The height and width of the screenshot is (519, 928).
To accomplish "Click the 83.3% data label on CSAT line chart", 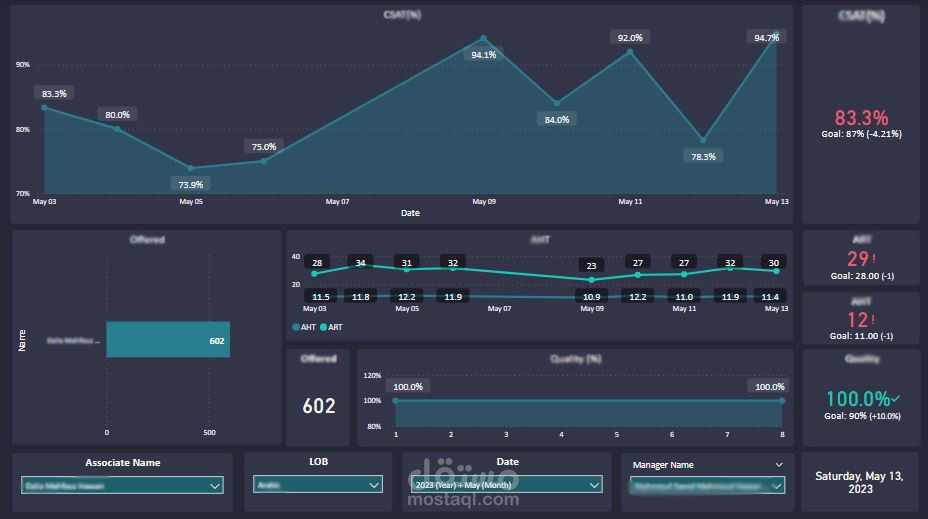I will (54, 94).
